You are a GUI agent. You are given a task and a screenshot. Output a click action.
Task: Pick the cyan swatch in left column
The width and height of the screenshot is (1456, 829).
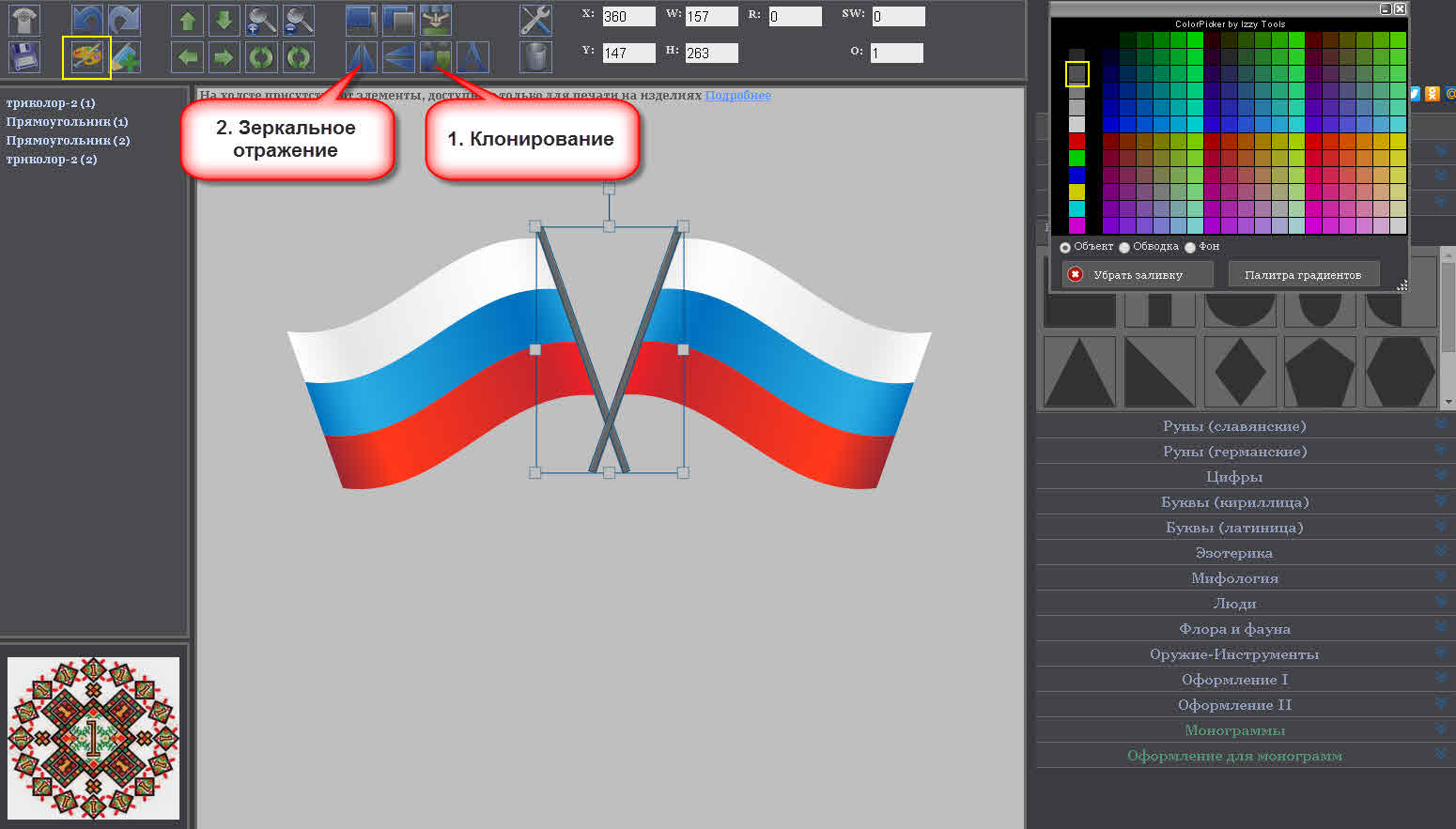[1077, 208]
